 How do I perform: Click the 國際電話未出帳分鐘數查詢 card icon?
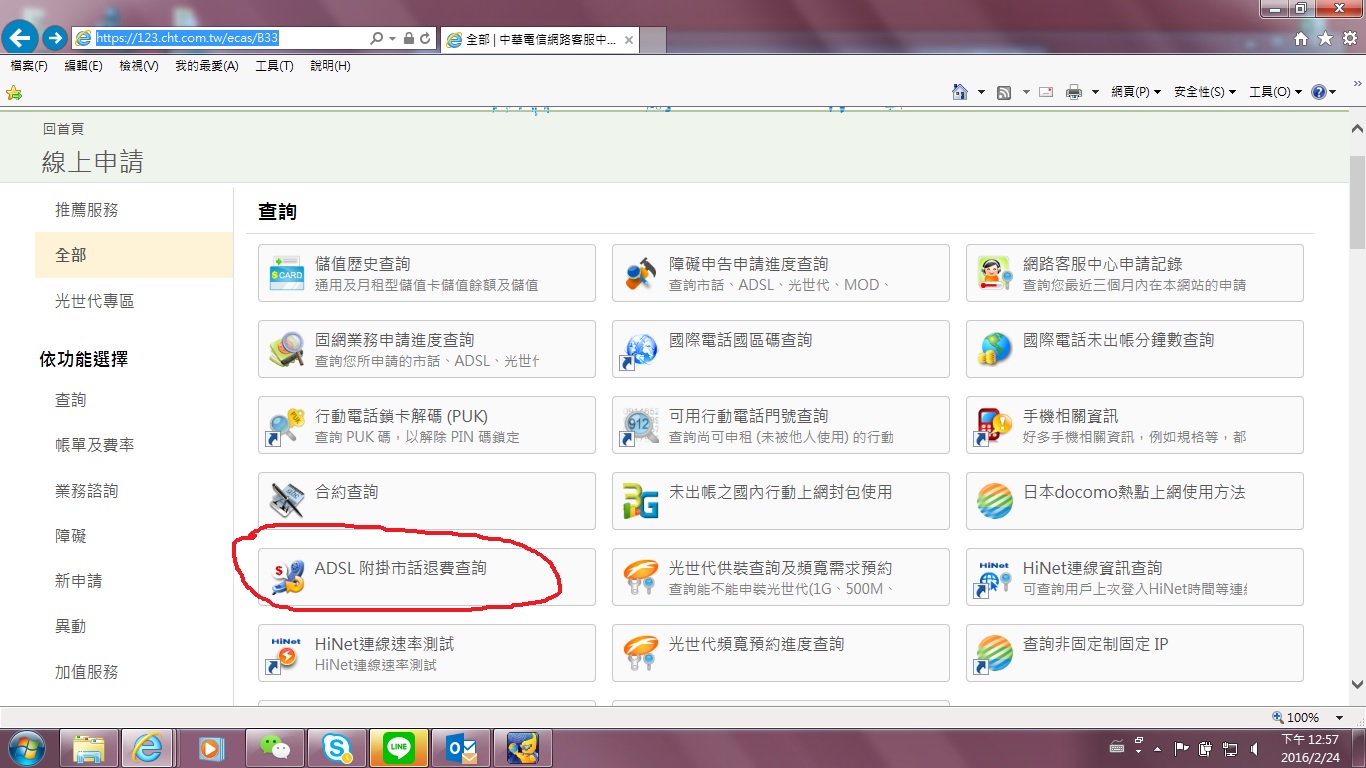(x=995, y=349)
